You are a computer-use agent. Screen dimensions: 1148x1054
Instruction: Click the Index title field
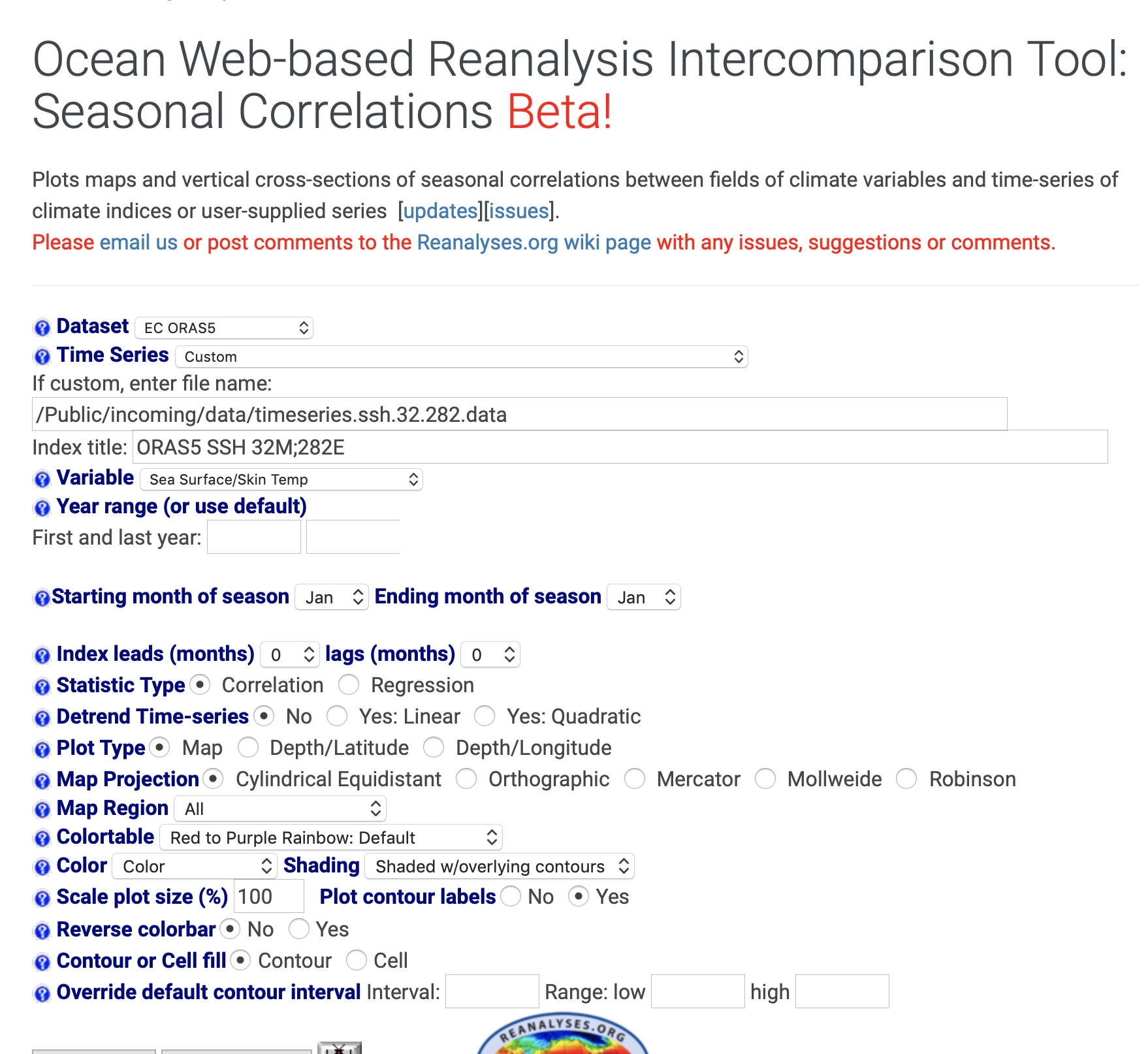(620, 447)
